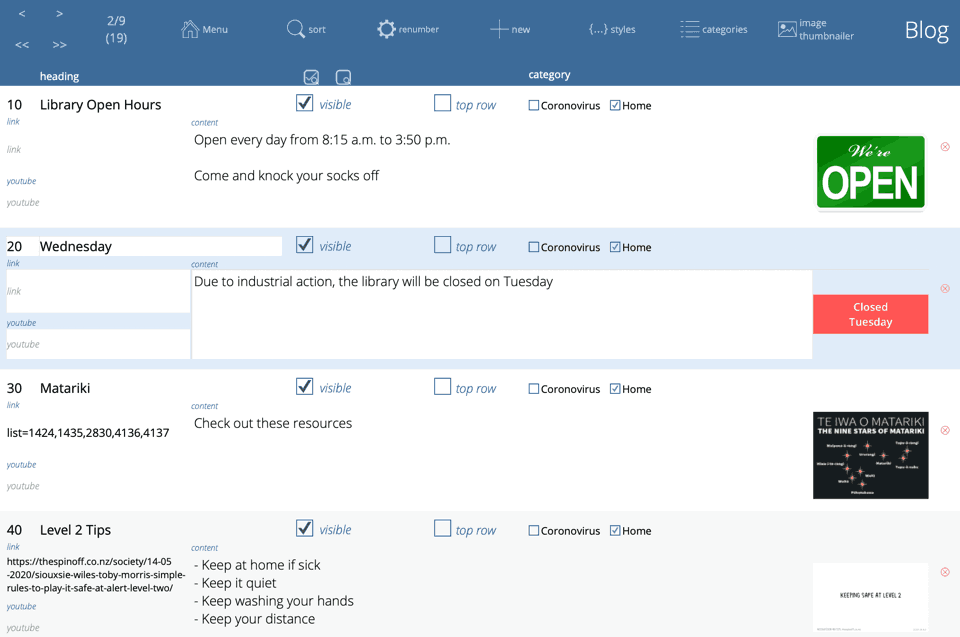Click the sort magnifier icon
Screen dimensions: 960x637
296,29
